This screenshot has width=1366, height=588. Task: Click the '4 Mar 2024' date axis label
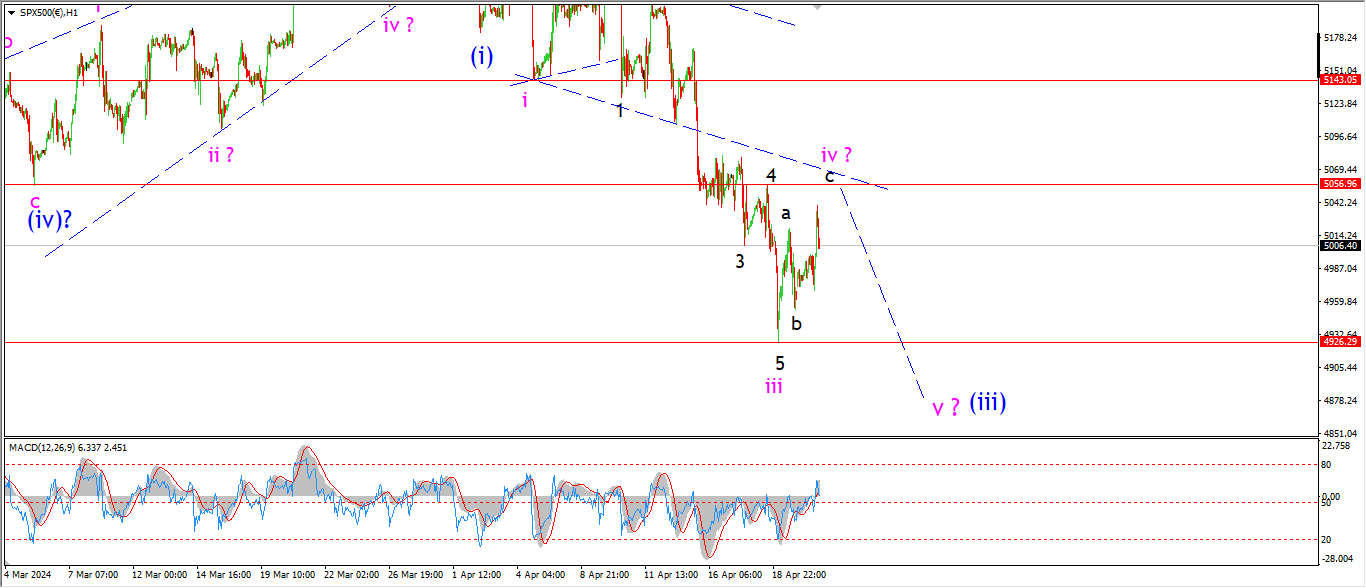click(x=28, y=575)
